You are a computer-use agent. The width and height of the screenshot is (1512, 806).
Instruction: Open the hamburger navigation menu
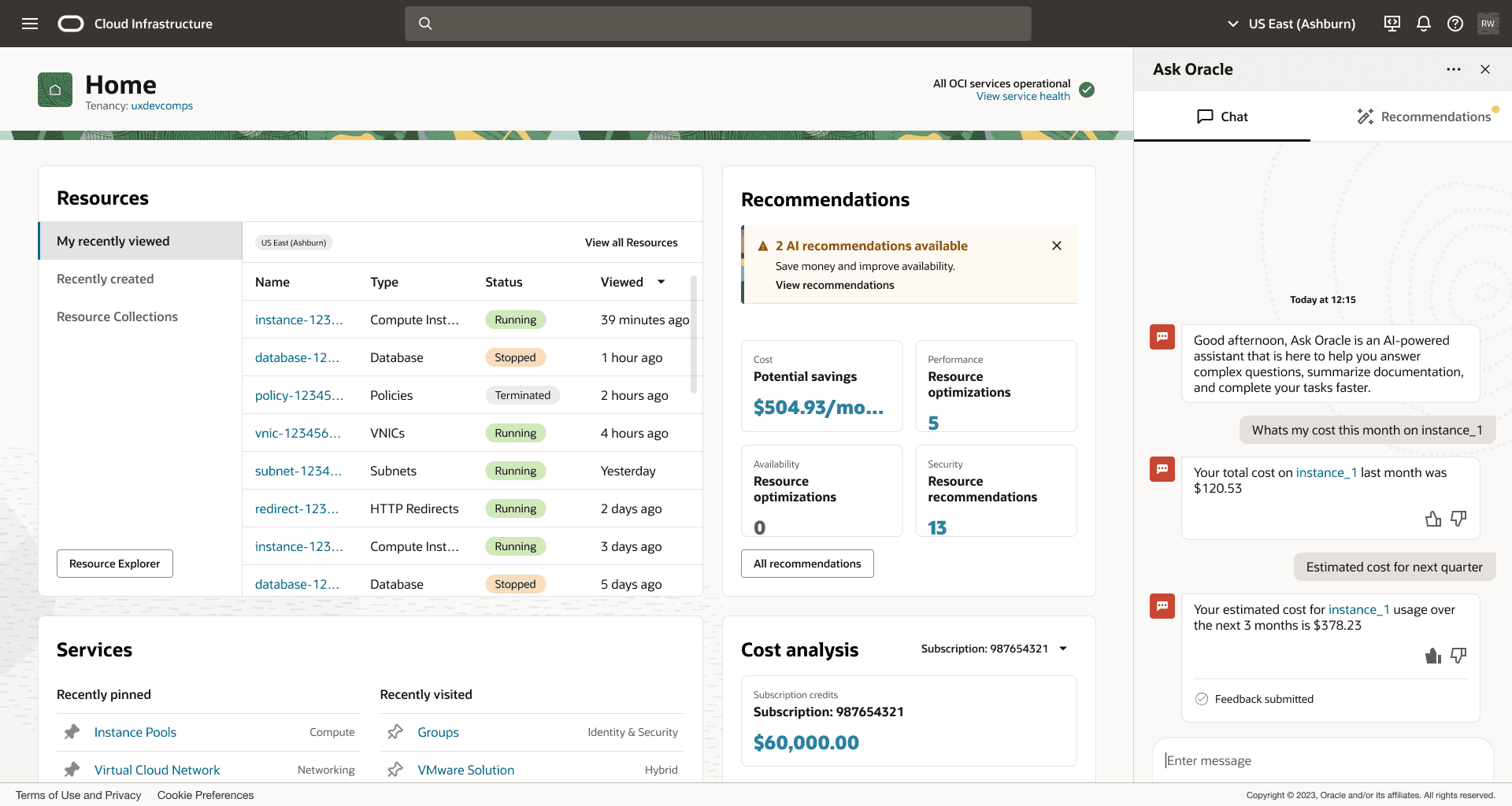point(30,24)
